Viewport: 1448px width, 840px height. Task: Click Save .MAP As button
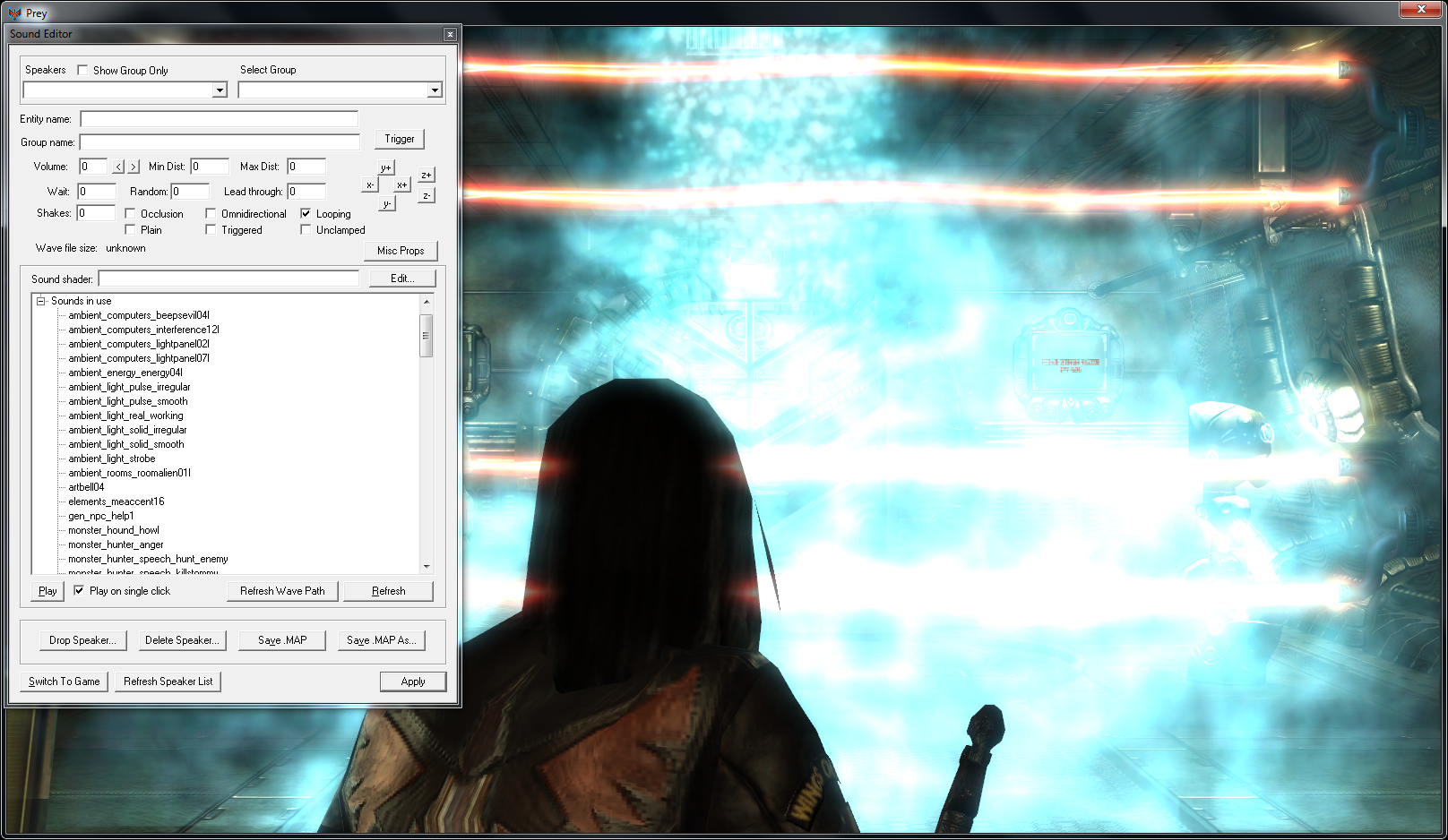point(381,640)
